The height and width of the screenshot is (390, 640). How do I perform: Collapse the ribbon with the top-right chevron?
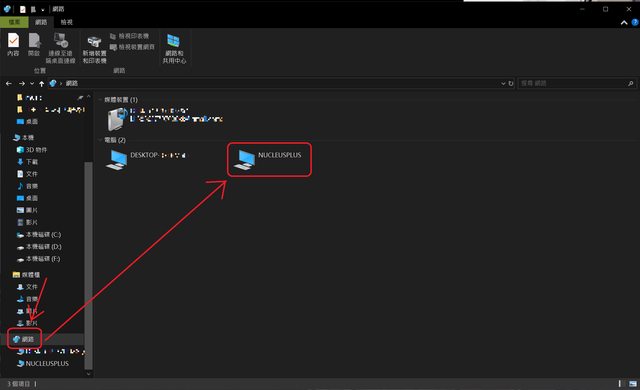point(624,22)
